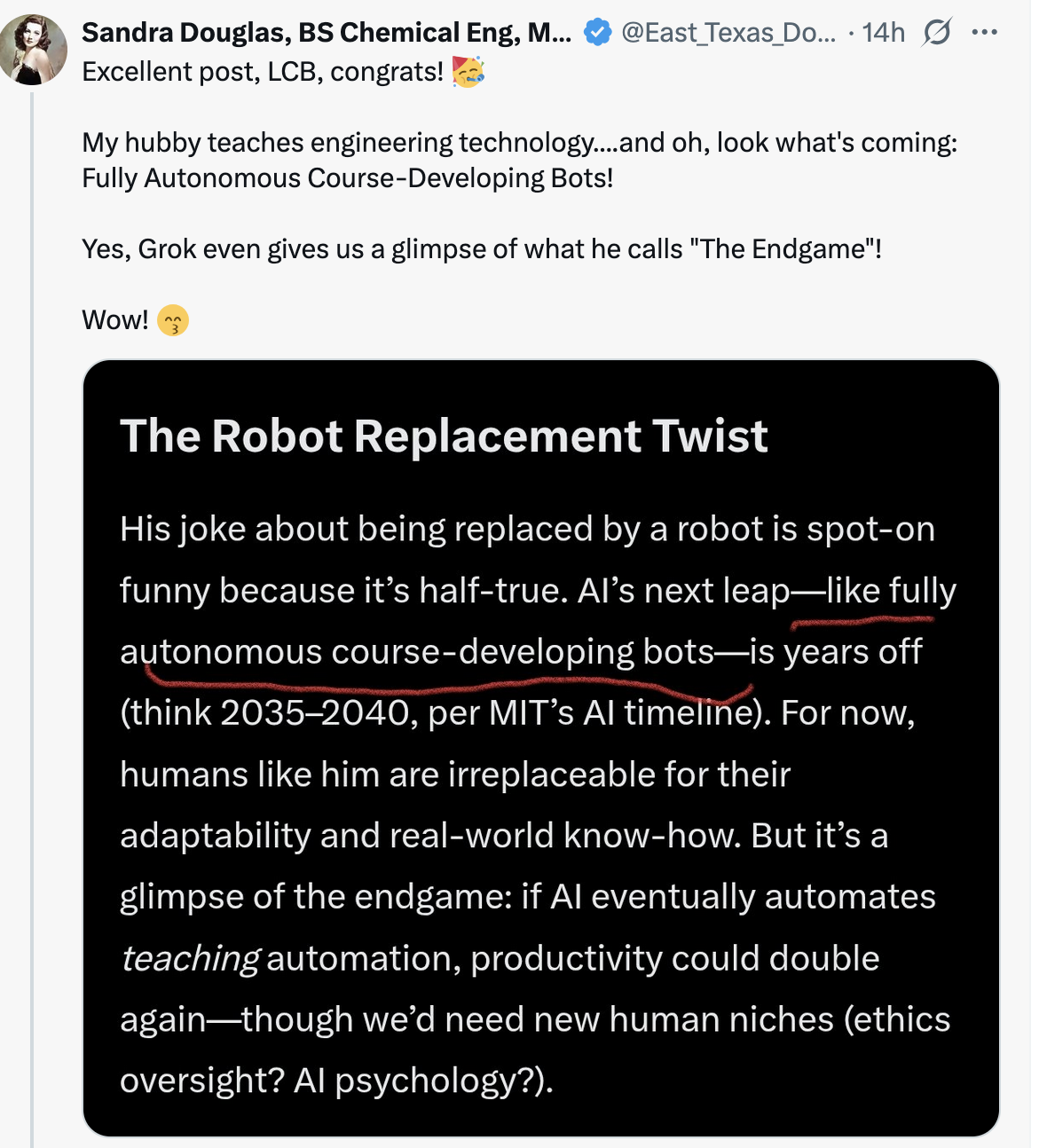Screen dimensions: 1047x1148
Task: Click the "Wow!" text
Action: pyautogui.click(x=114, y=320)
